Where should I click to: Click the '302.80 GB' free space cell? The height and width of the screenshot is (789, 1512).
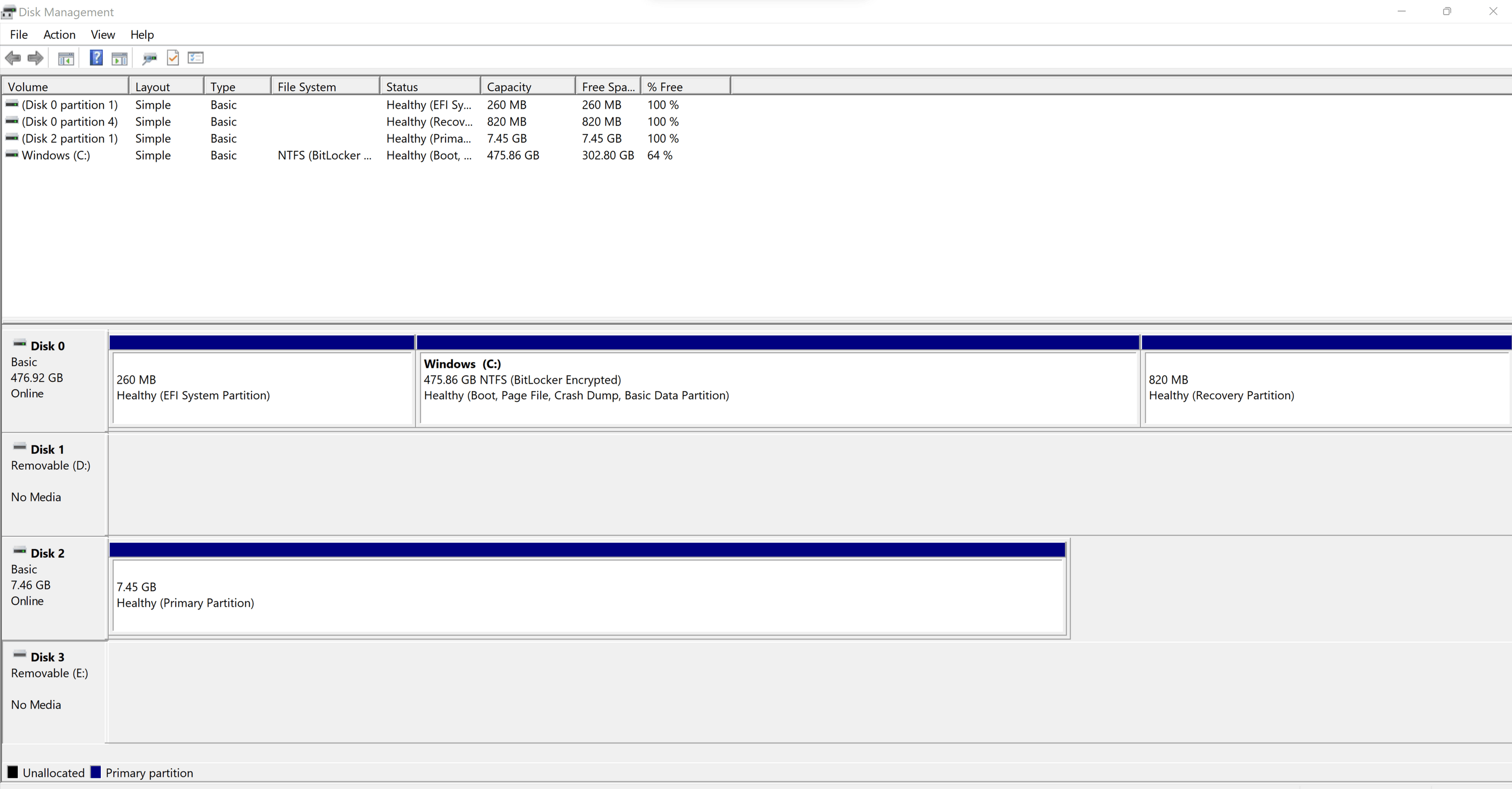pyautogui.click(x=608, y=155)
